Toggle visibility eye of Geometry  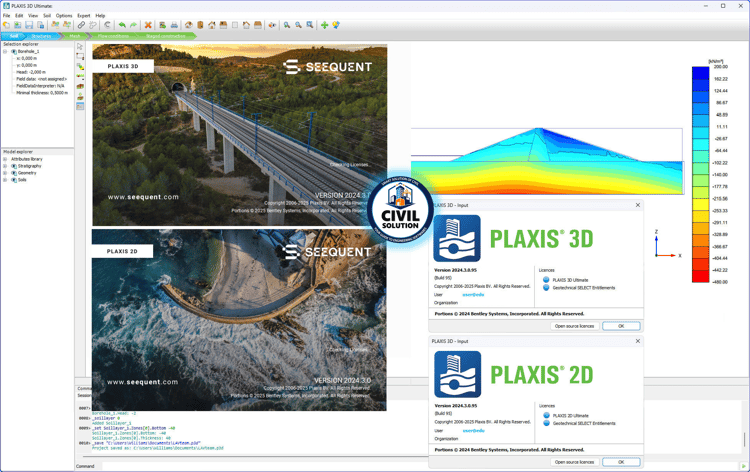coord(14,173)
